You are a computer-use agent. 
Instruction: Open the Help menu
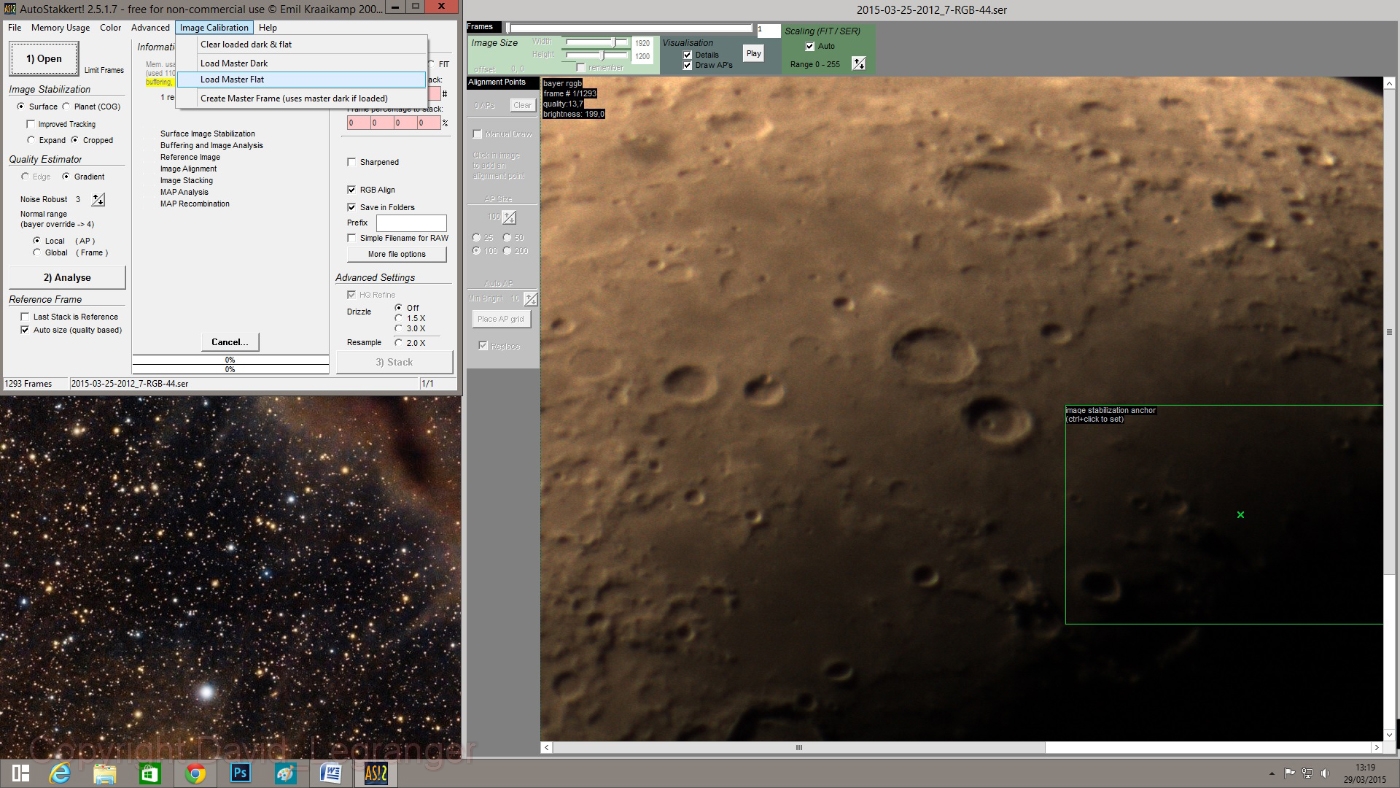point(267,28)
